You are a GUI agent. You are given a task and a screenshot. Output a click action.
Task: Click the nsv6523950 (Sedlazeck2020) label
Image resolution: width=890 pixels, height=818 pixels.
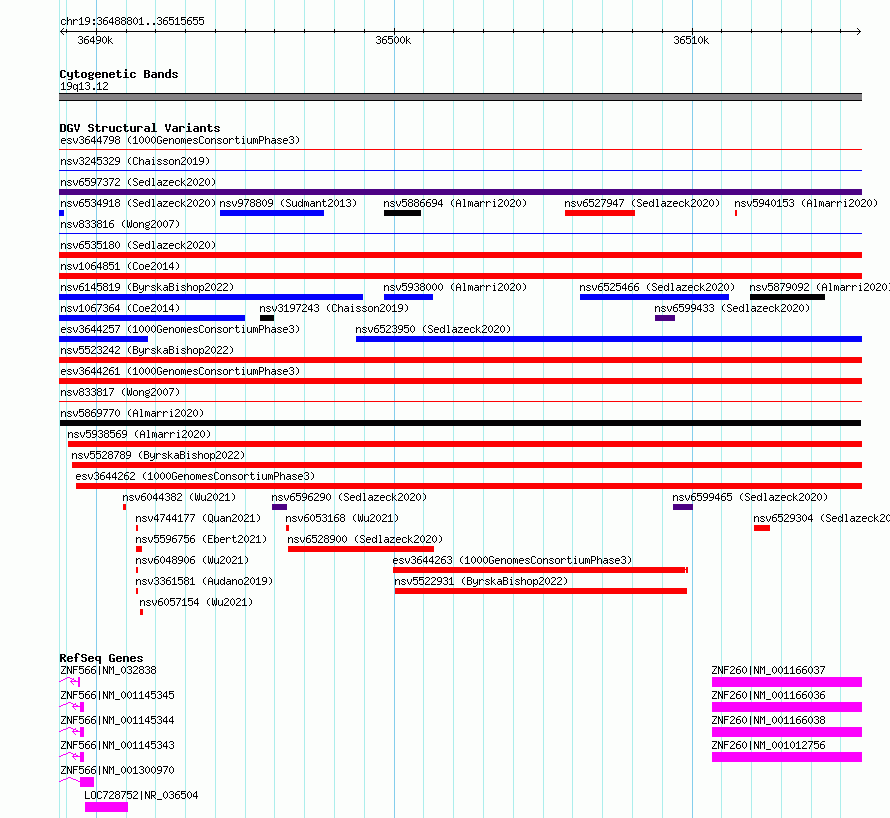[433, 329]
